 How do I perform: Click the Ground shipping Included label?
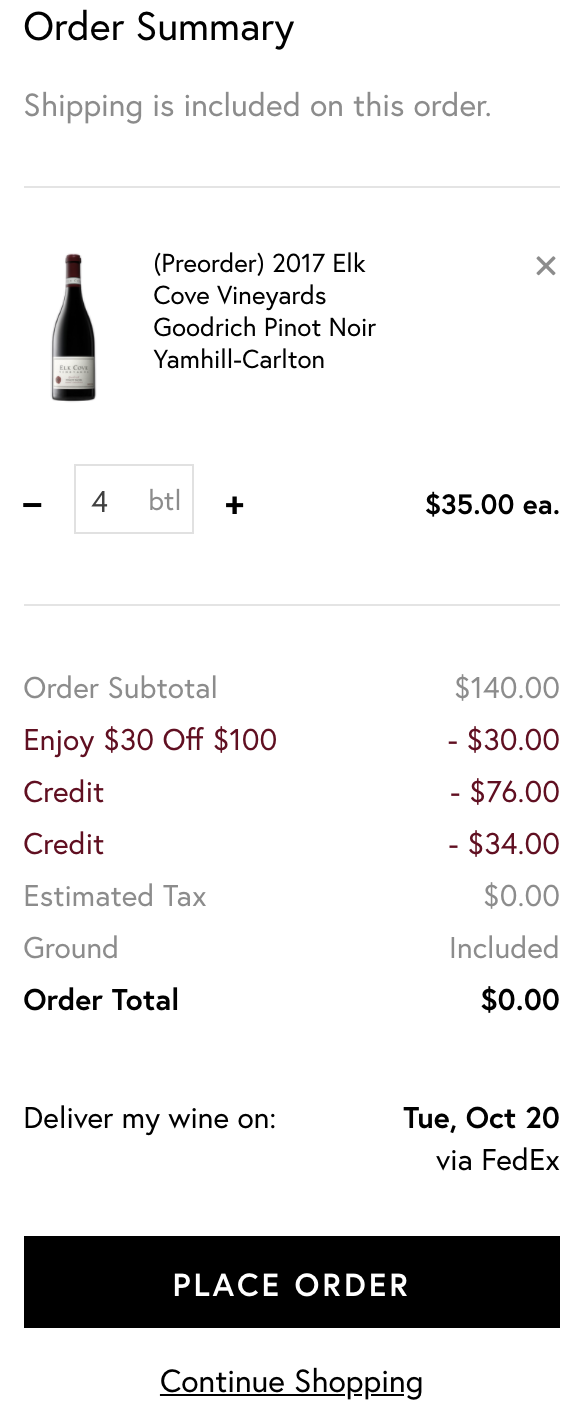pos(504,948)
